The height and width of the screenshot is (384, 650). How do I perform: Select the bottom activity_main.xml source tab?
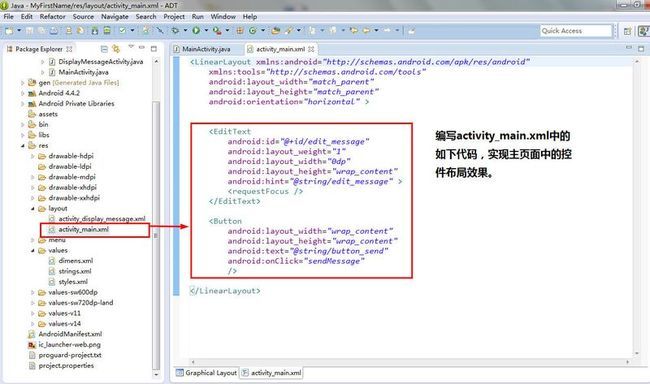272,373
